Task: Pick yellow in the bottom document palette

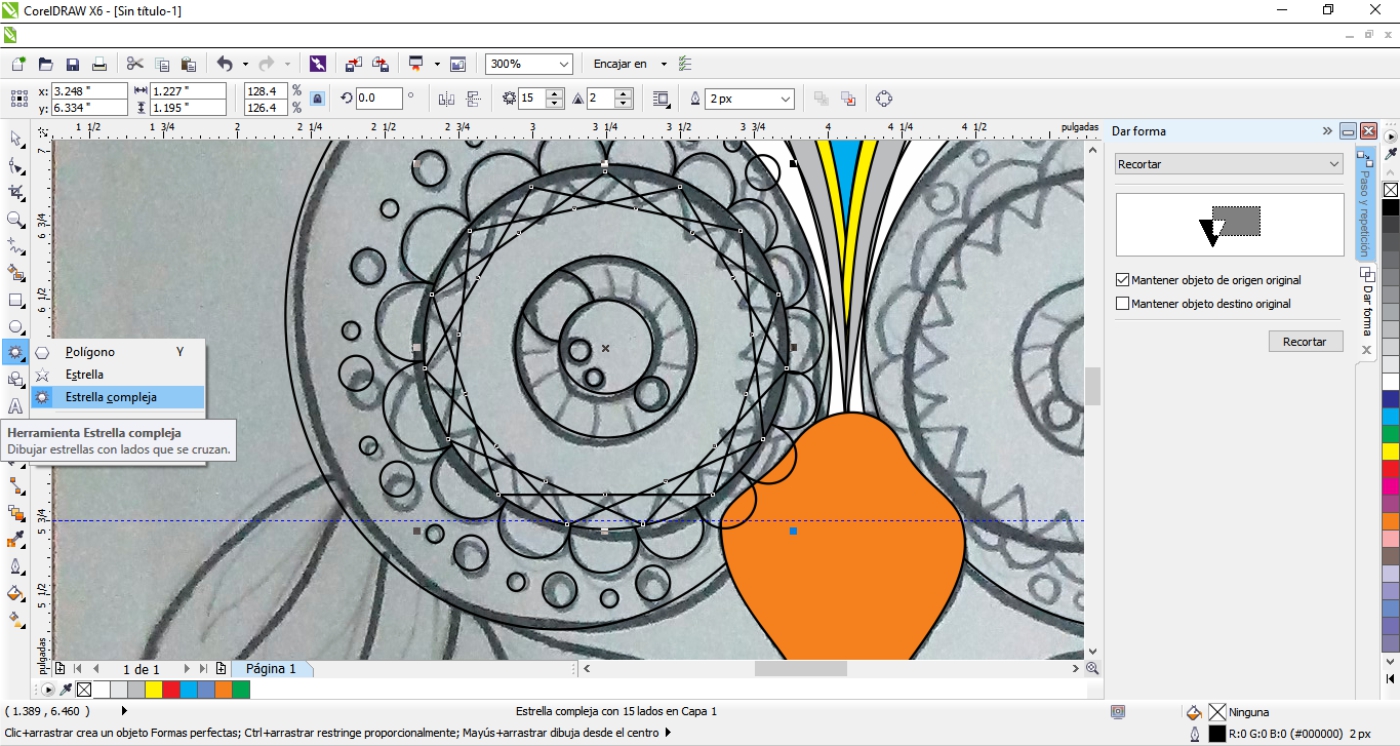Action: click(x=153, y=689)
